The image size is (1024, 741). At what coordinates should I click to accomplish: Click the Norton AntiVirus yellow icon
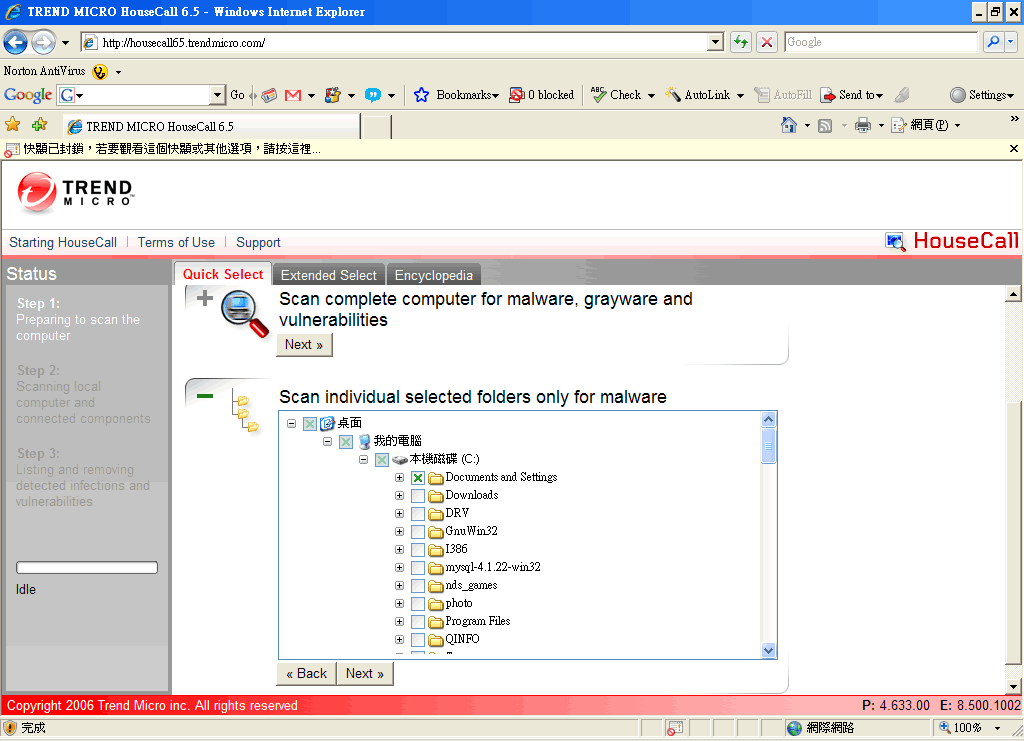tap(99, 72)
